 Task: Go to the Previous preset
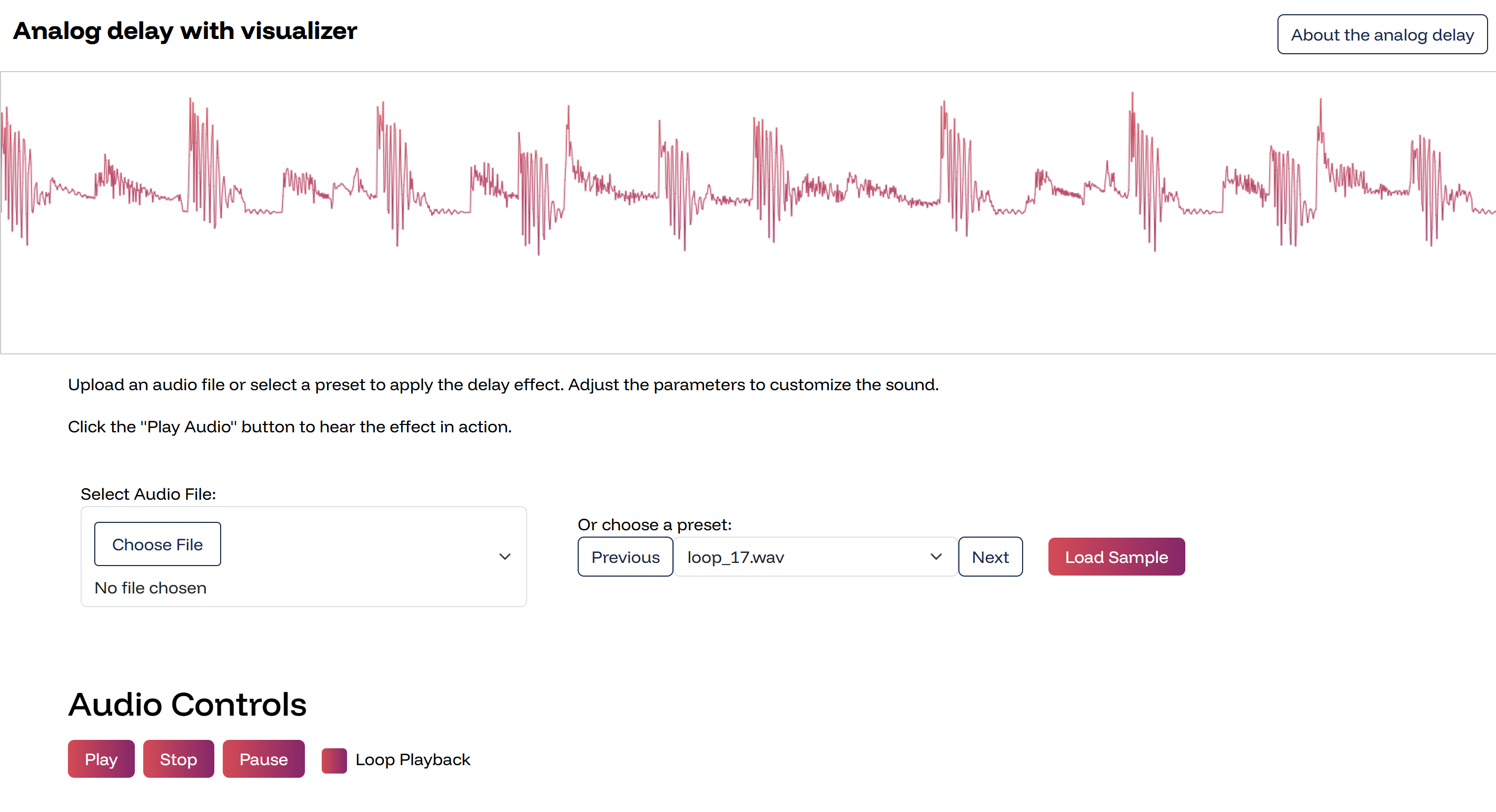pyautogui.click(x=625, y=557)
